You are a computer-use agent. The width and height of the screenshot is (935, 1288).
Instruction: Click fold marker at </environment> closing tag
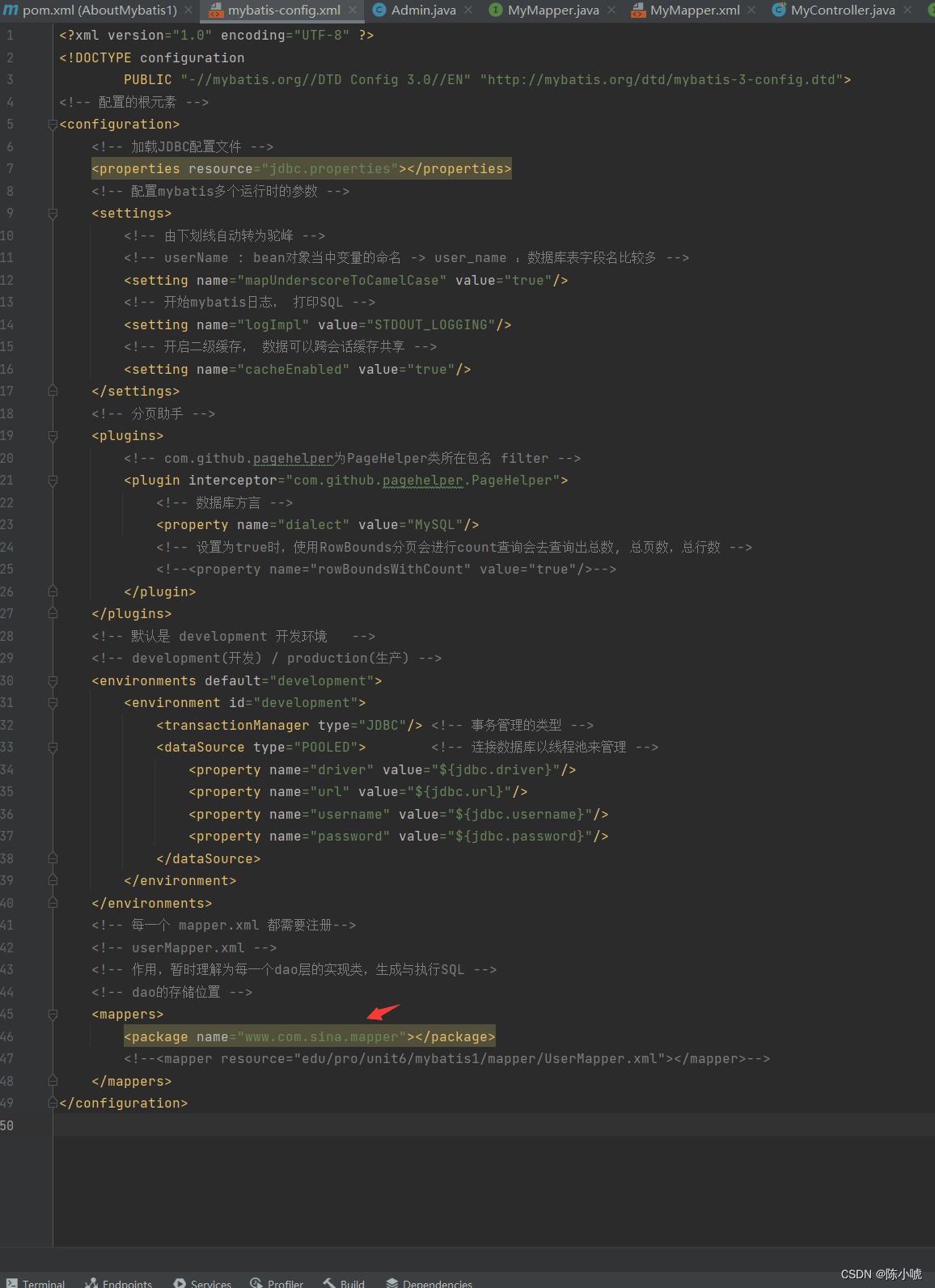point(53,881)
